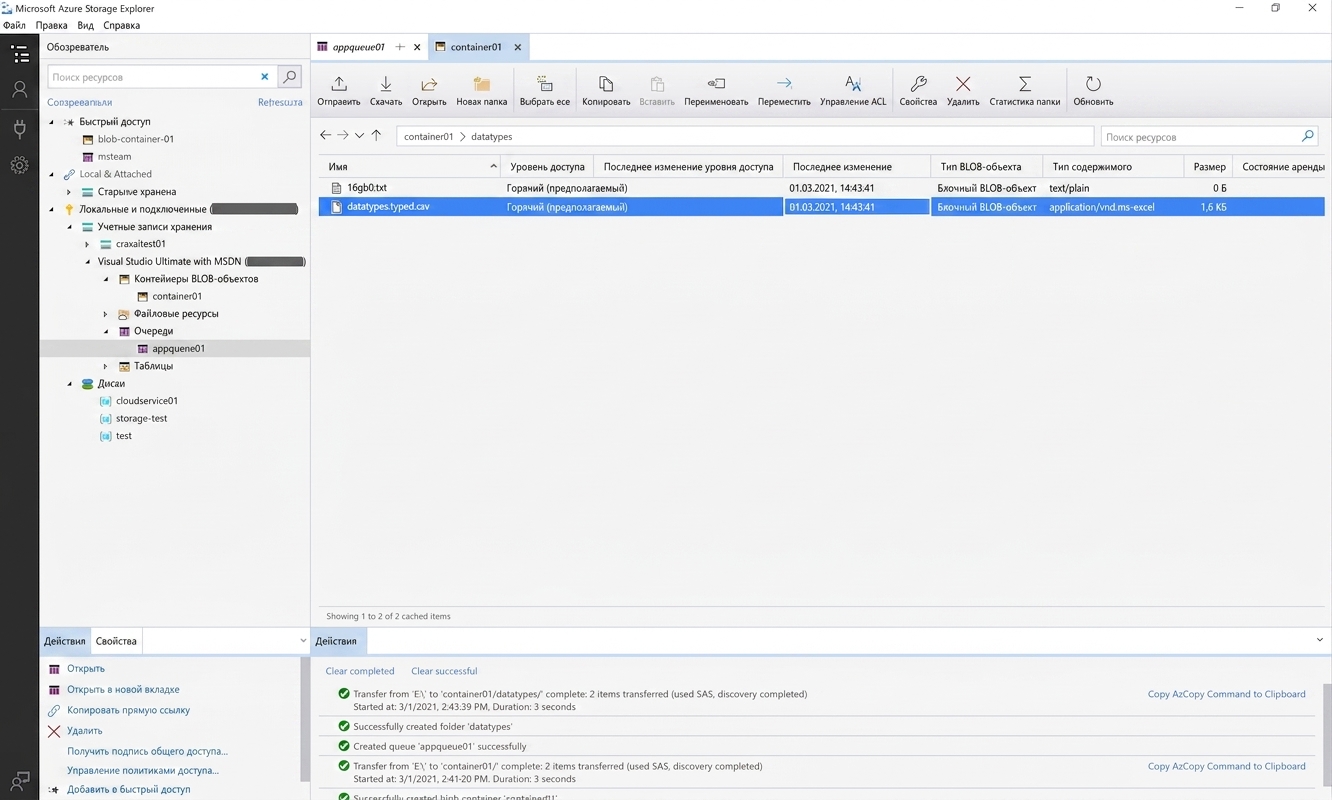Click the Rename (Переименовать) toolbar icon
Image resolution: width=1332 pixels, height=800 pixels.
716,90
